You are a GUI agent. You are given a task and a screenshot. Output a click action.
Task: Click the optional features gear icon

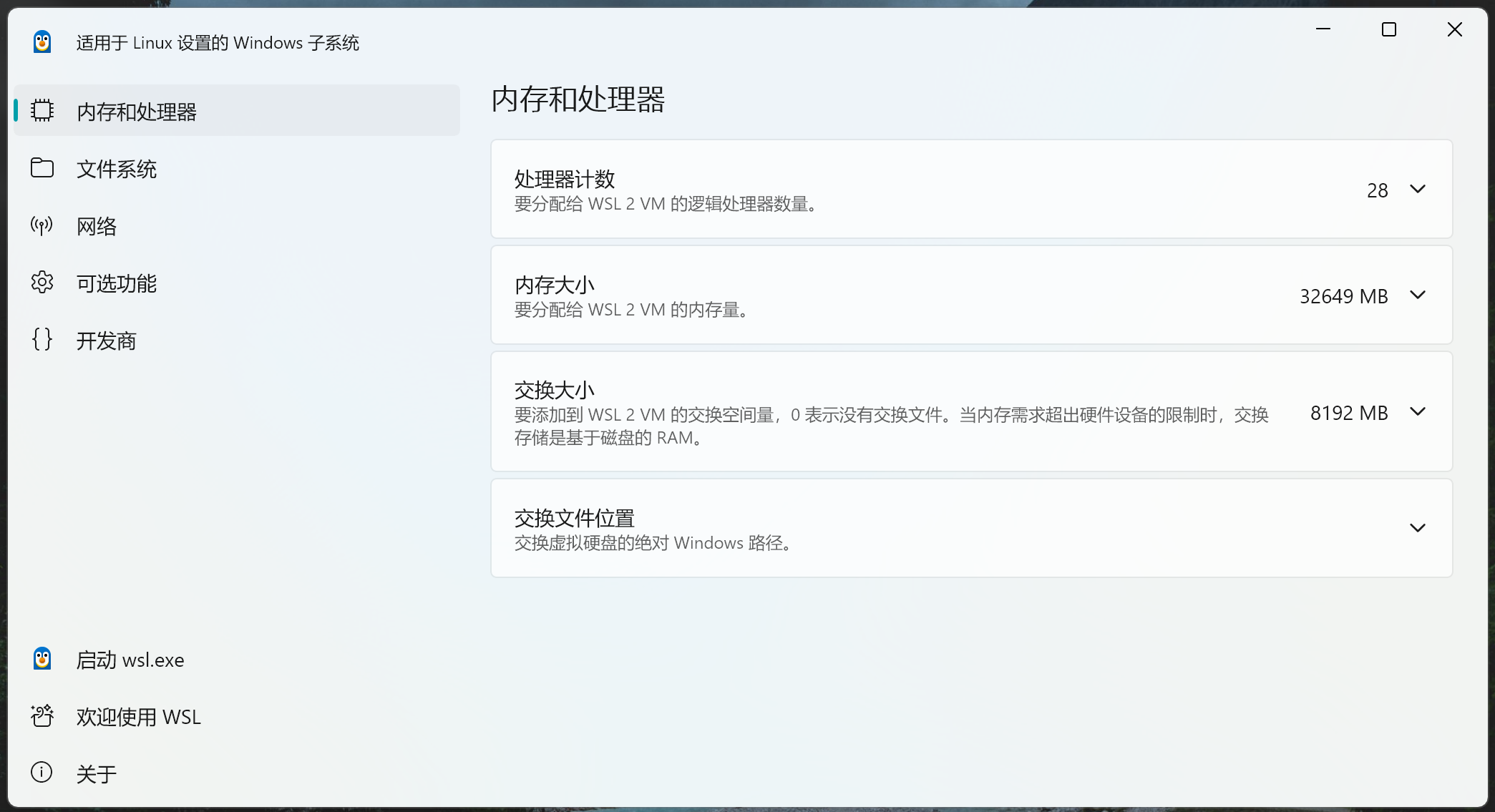tap(42, 283)
